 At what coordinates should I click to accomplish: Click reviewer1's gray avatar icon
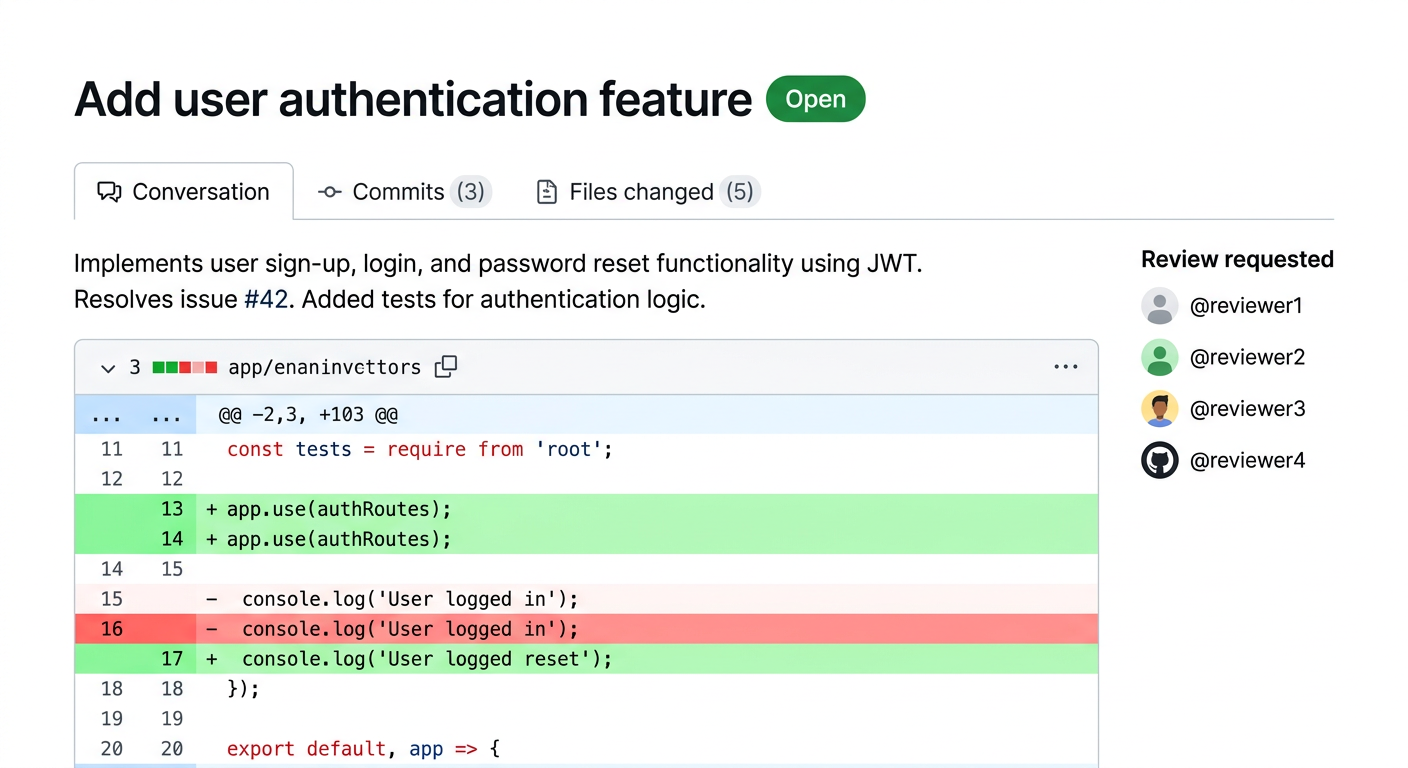point(1159,306)
